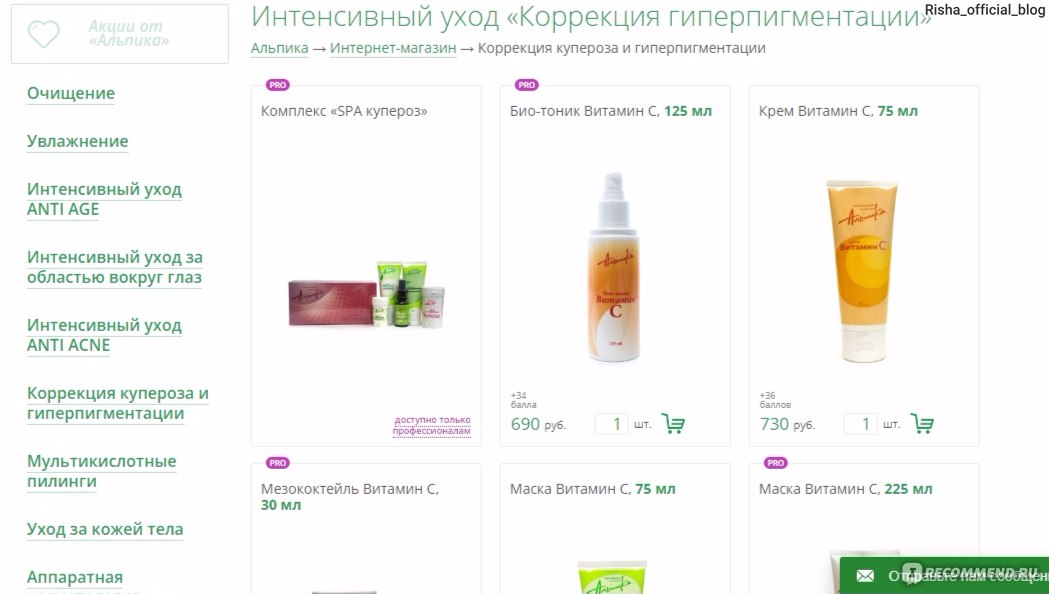Select Интенсивный уход ANTI AGE category
Image resolution: width=1049 pixels, height=594 pixels.
click(104, 199)
